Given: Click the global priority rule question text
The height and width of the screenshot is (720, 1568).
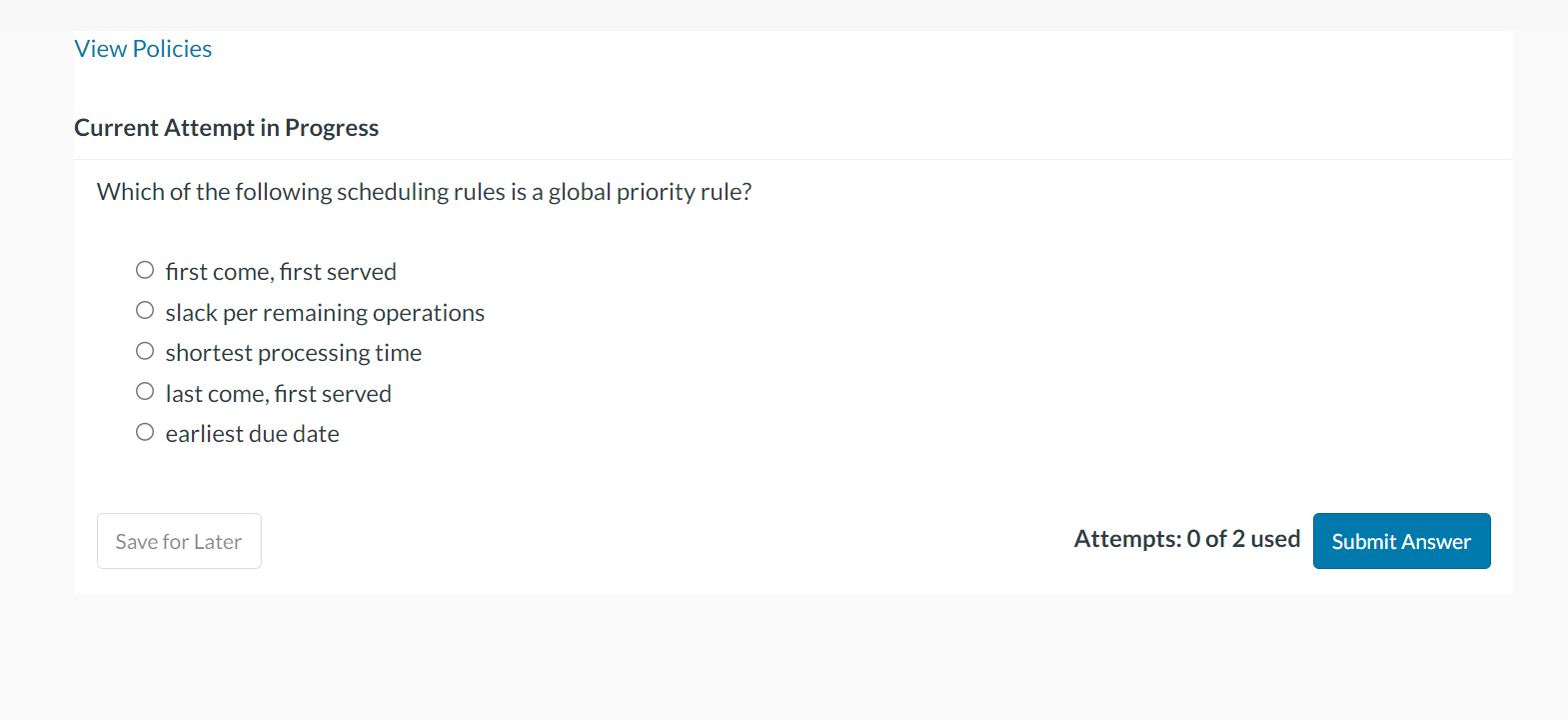Looking at the screenshot, I should pos(424,192).
